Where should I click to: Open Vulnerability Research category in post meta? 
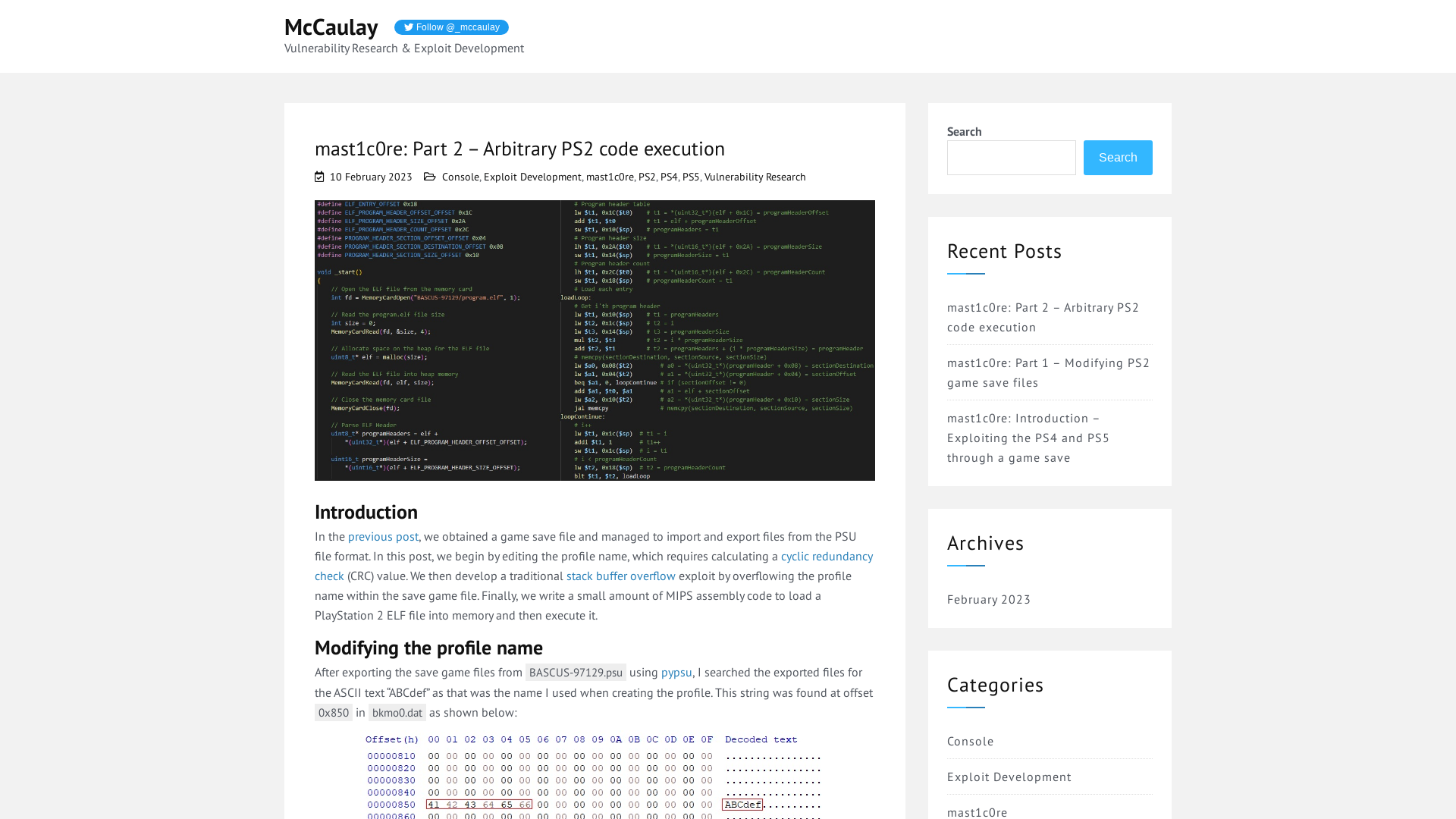(x=755, y=177)
